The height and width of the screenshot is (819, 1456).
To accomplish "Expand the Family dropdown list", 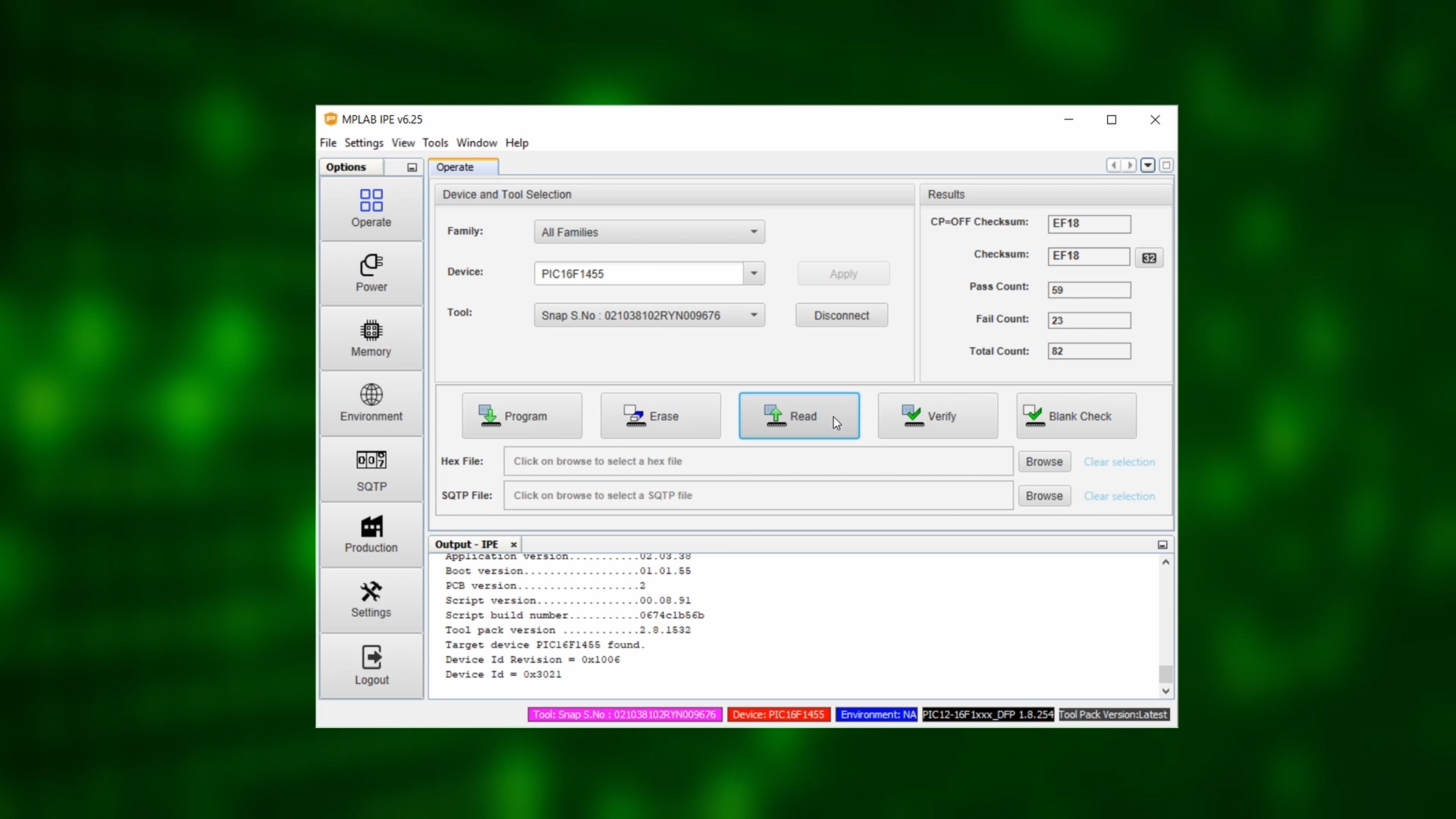I will 753,232.
